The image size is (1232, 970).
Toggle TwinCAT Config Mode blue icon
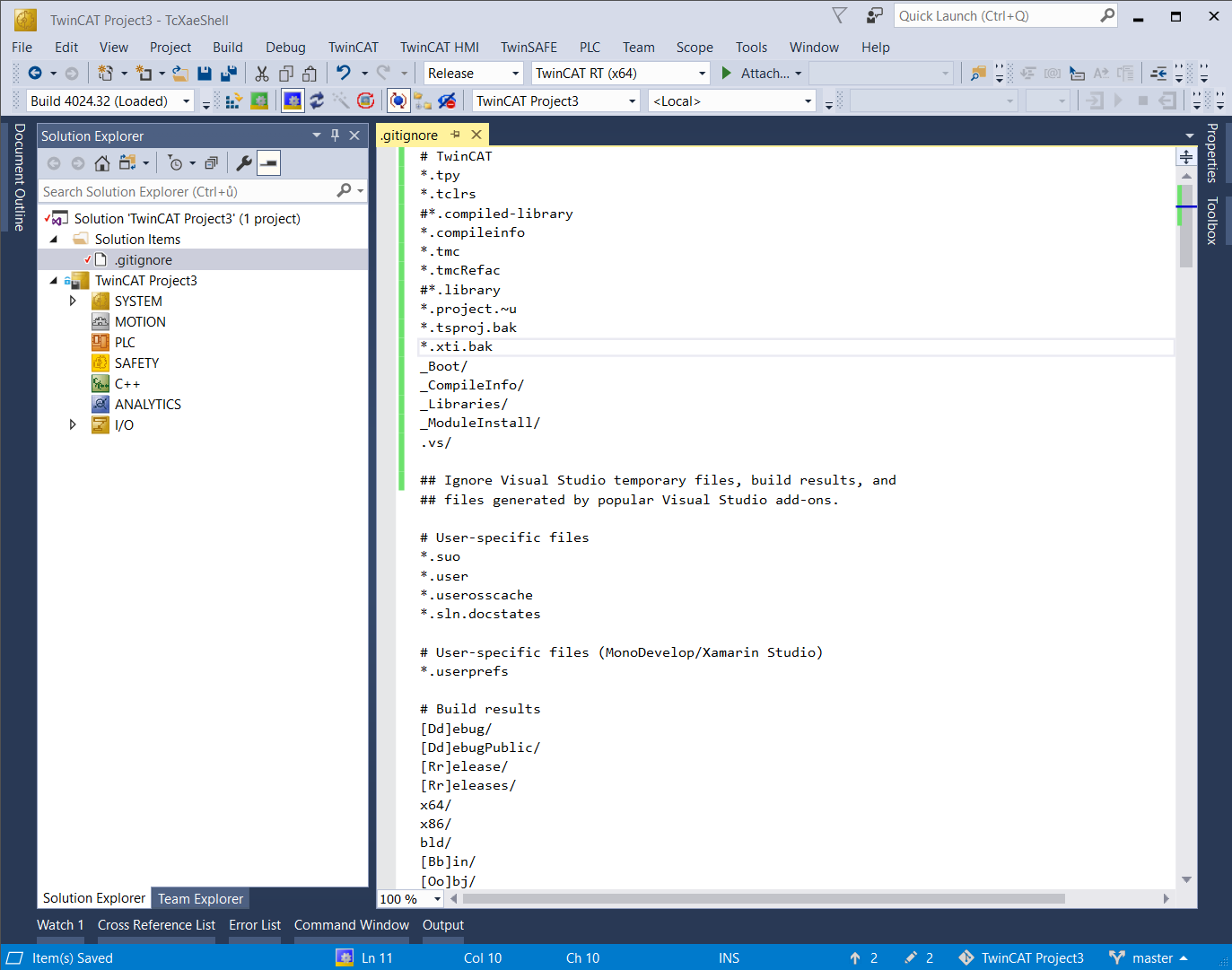293,101
